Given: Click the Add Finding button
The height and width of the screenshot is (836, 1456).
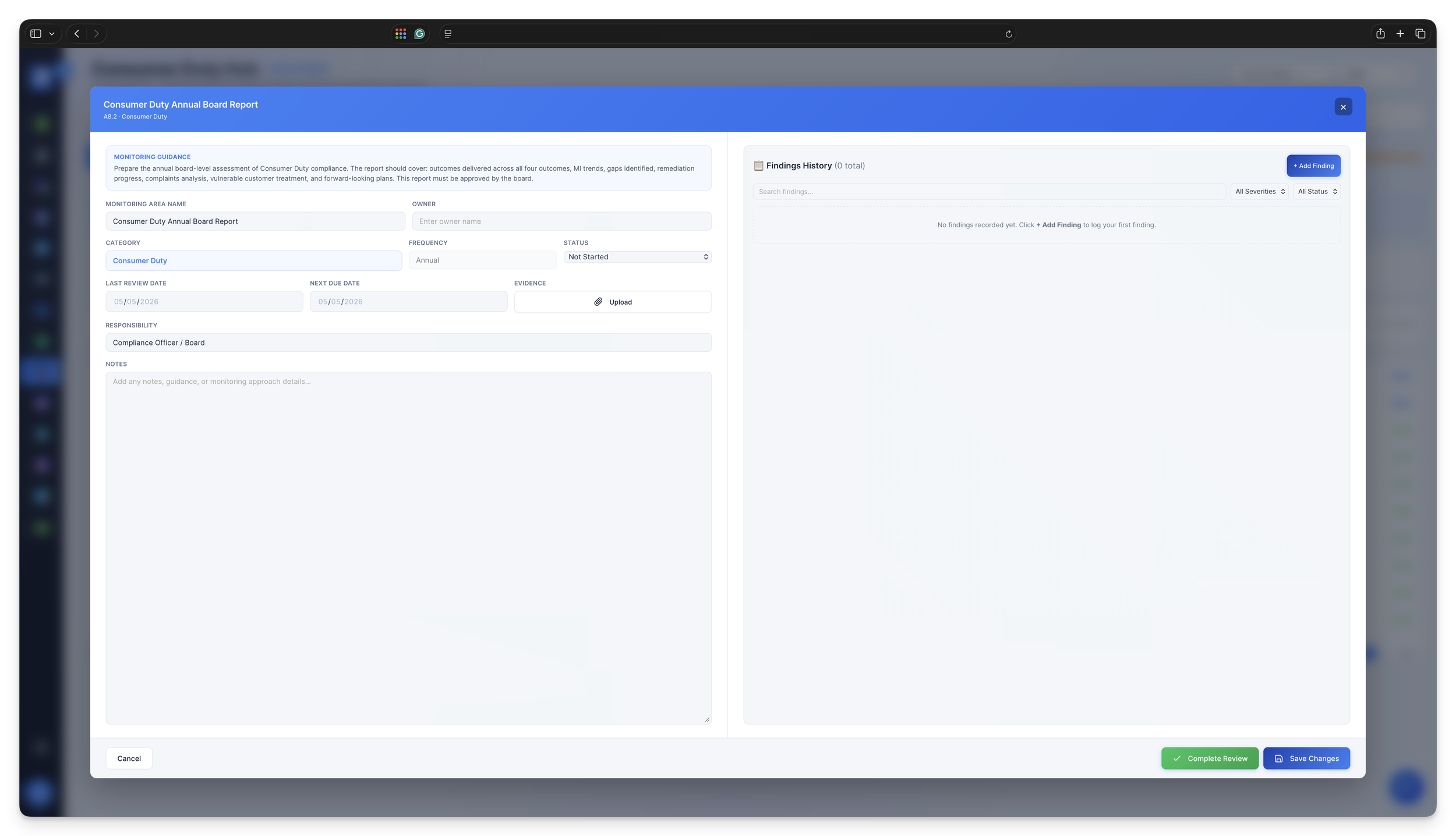Looking at the screenshot, I should pos(1313,166).
